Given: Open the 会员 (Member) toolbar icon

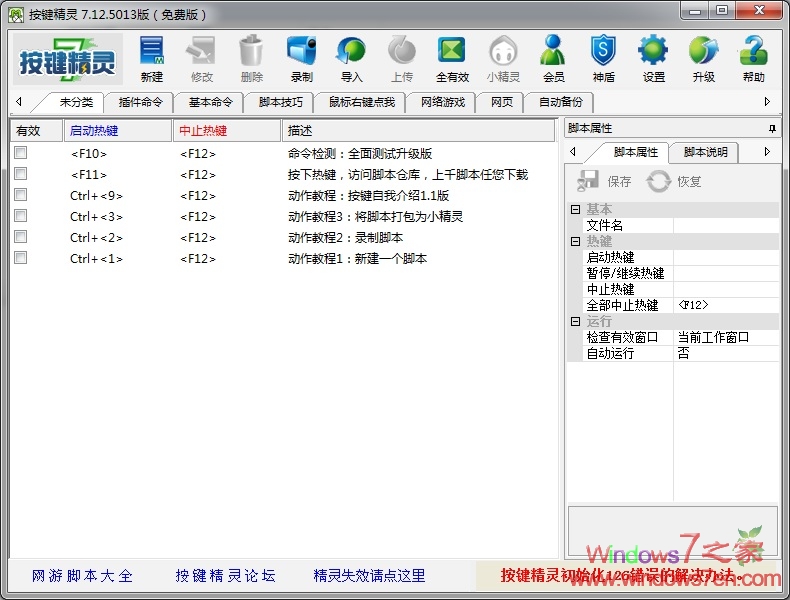Looking at the screenshot, I should tap(553, 59).
